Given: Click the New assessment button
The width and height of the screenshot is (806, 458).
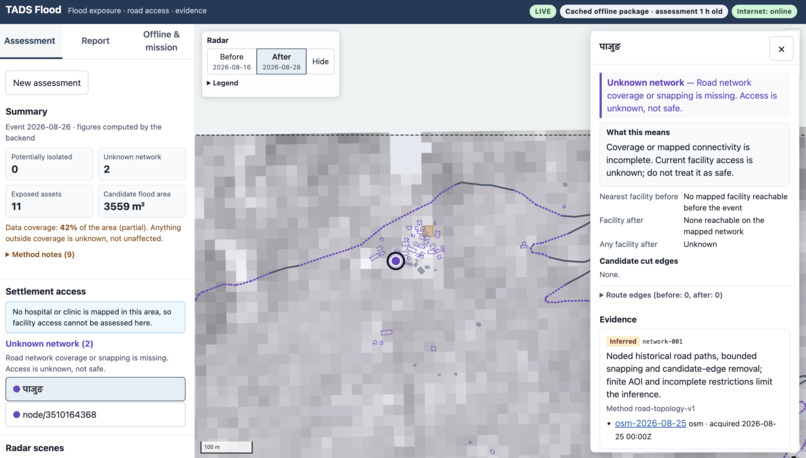Looking at the screenshot, I should point(47,83).
